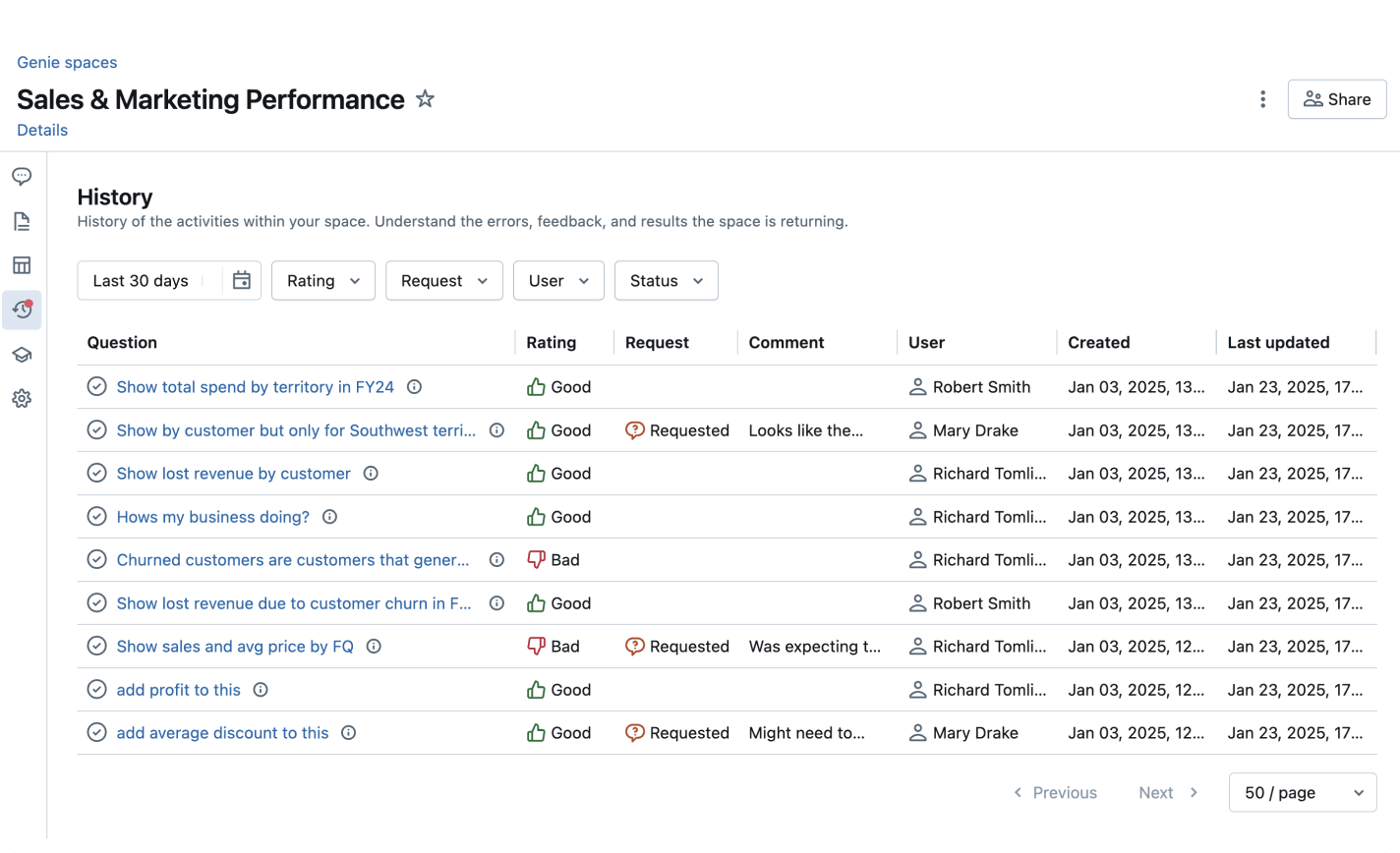
Task: Change the 50 / page size selector
Action: (1303, 793)
